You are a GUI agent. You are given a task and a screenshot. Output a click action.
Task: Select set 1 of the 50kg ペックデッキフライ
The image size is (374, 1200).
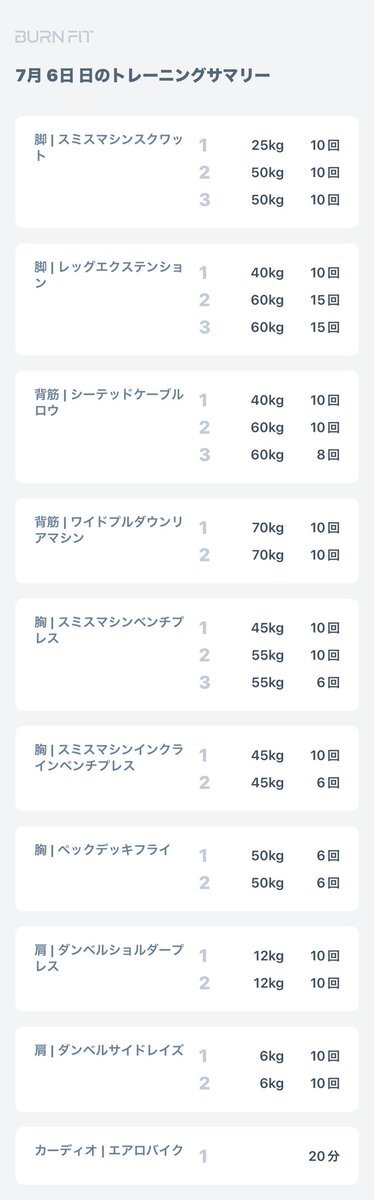270,855
